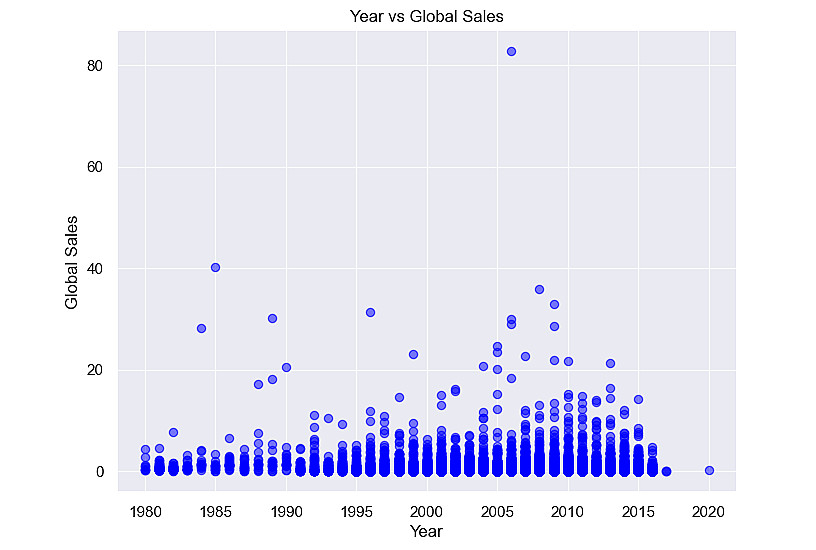816x550 pixels.
Task: Click the lone 2020 data point
Action: tap(709, 470)
